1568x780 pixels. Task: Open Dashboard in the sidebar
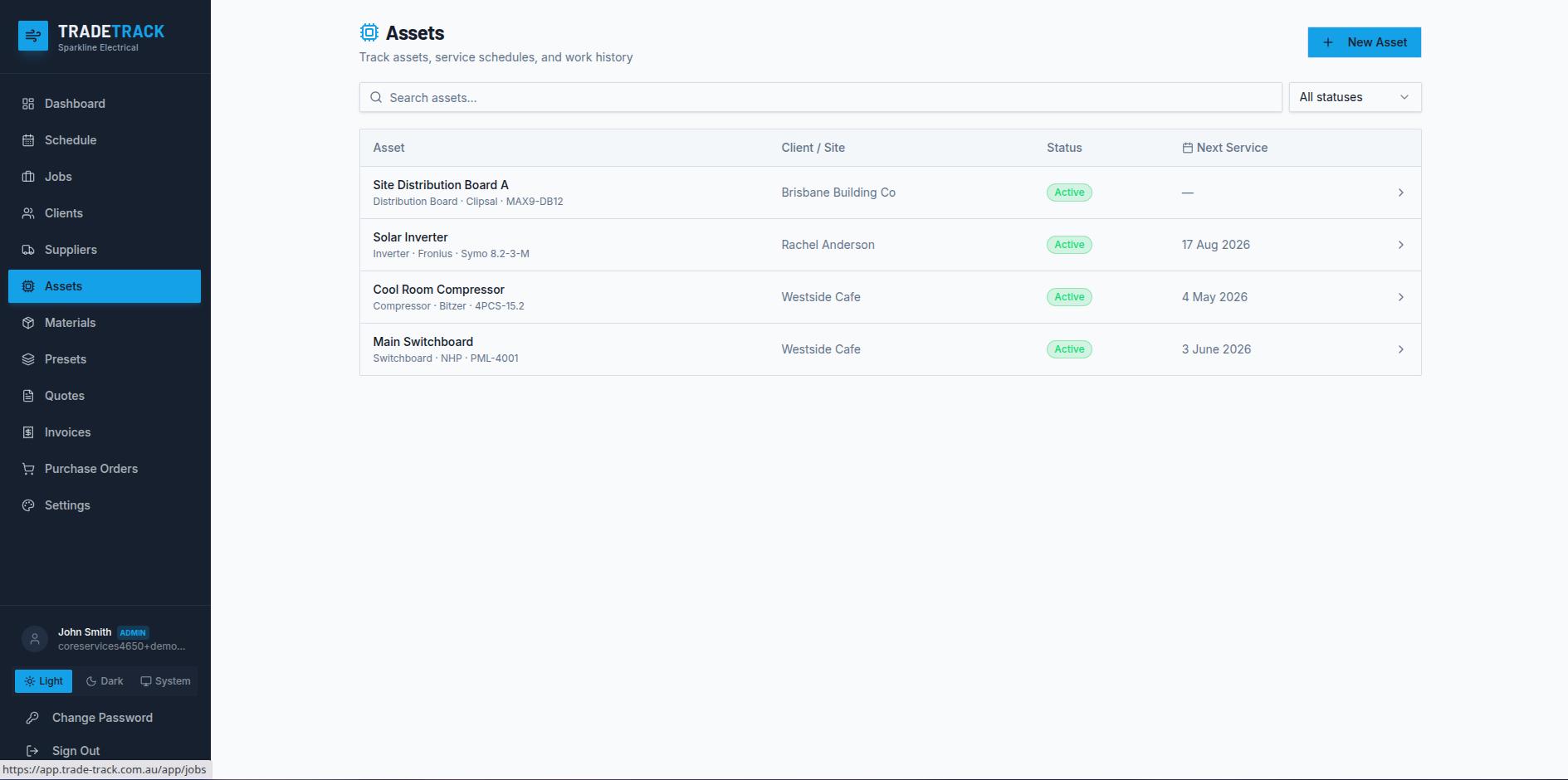(105, 104)
